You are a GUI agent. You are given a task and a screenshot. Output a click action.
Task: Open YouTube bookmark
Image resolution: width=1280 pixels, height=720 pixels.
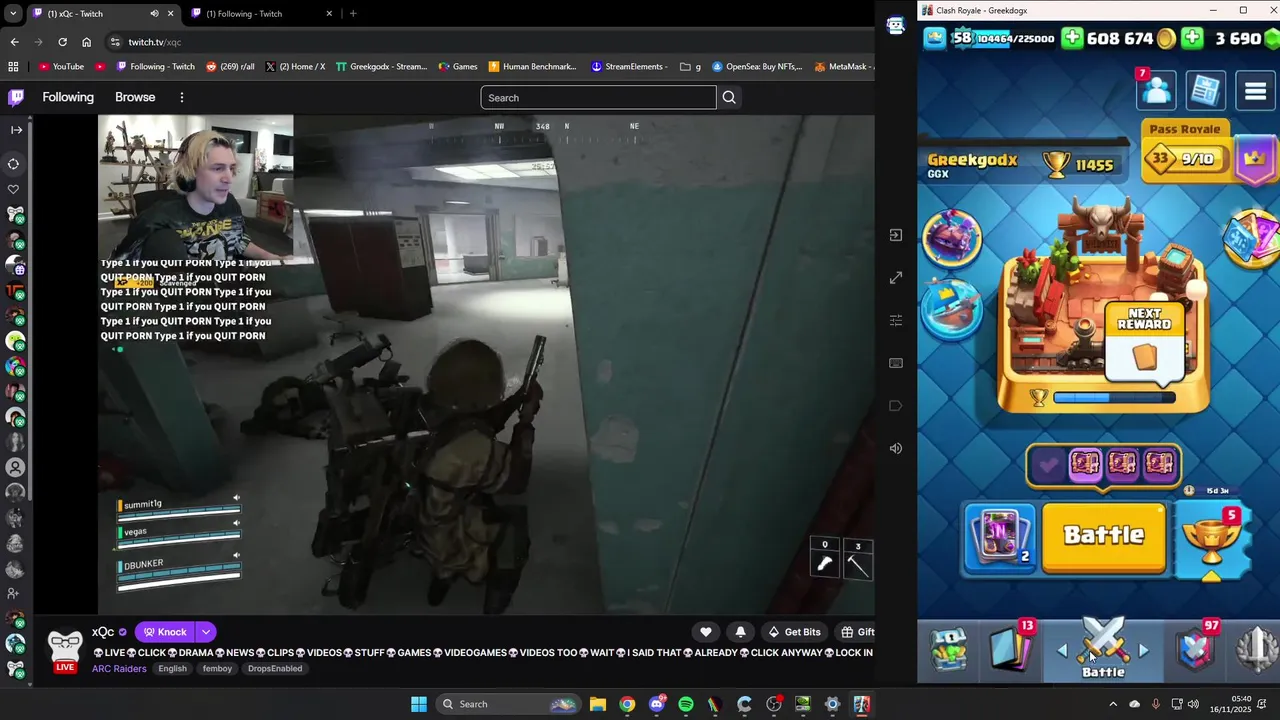(x=61, y=67)
